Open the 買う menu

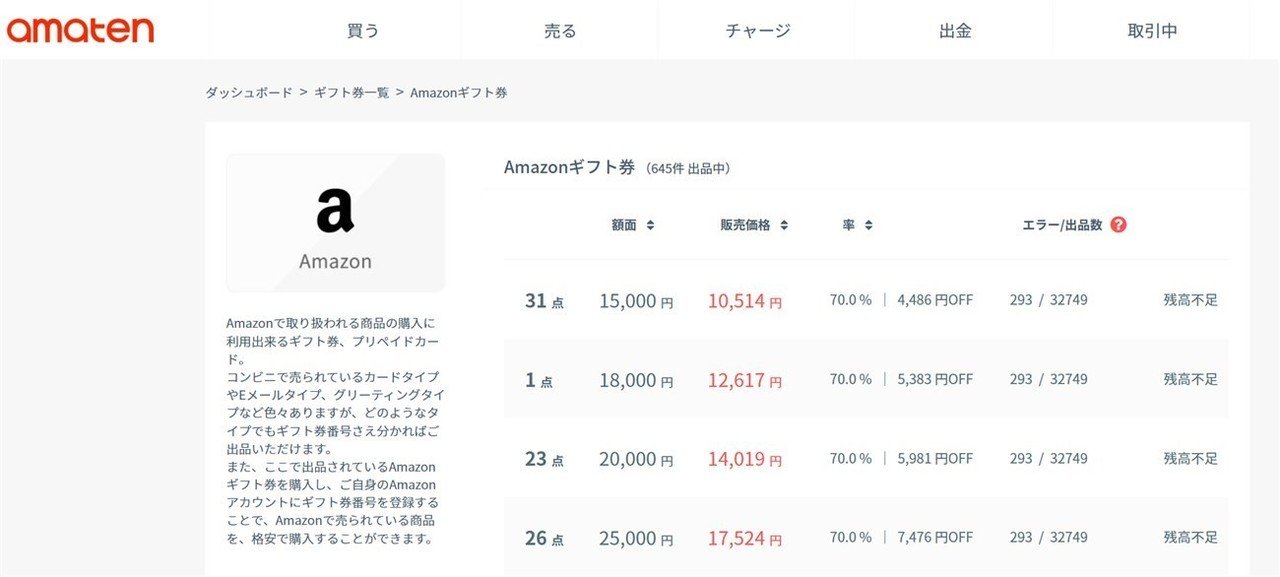[363, 30]
